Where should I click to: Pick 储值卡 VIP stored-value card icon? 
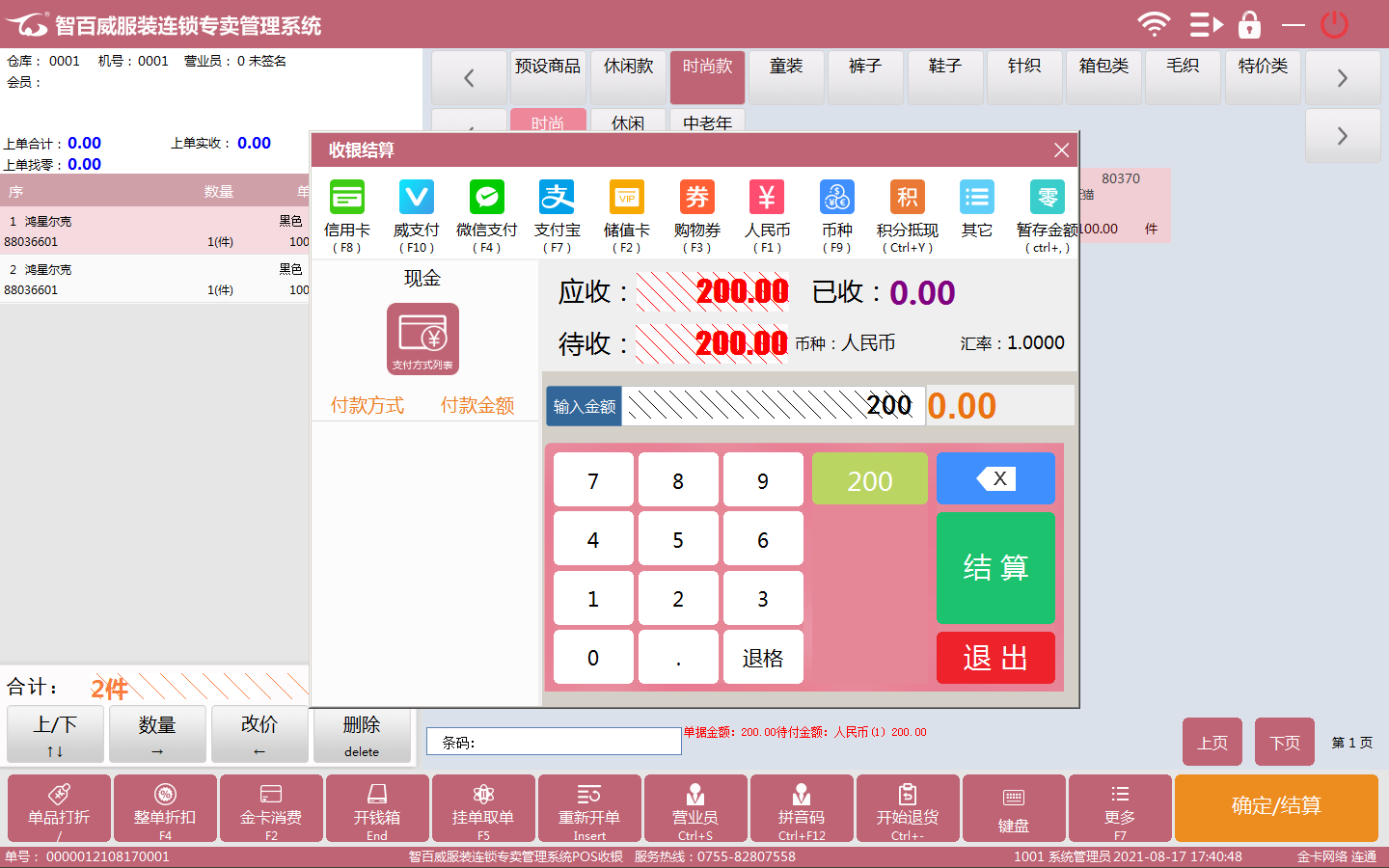coord(626,198)
